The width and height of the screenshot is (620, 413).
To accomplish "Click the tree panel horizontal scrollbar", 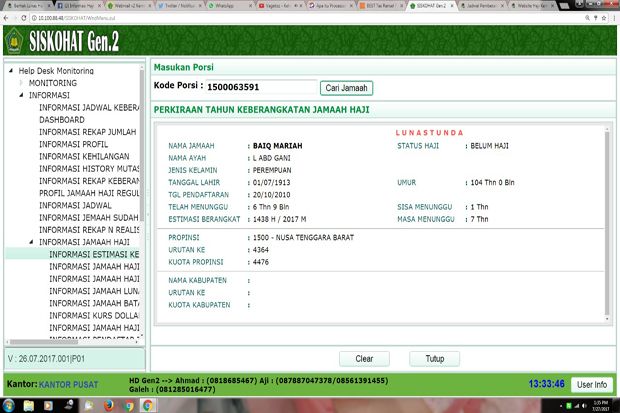I will [x=43, y=342].
